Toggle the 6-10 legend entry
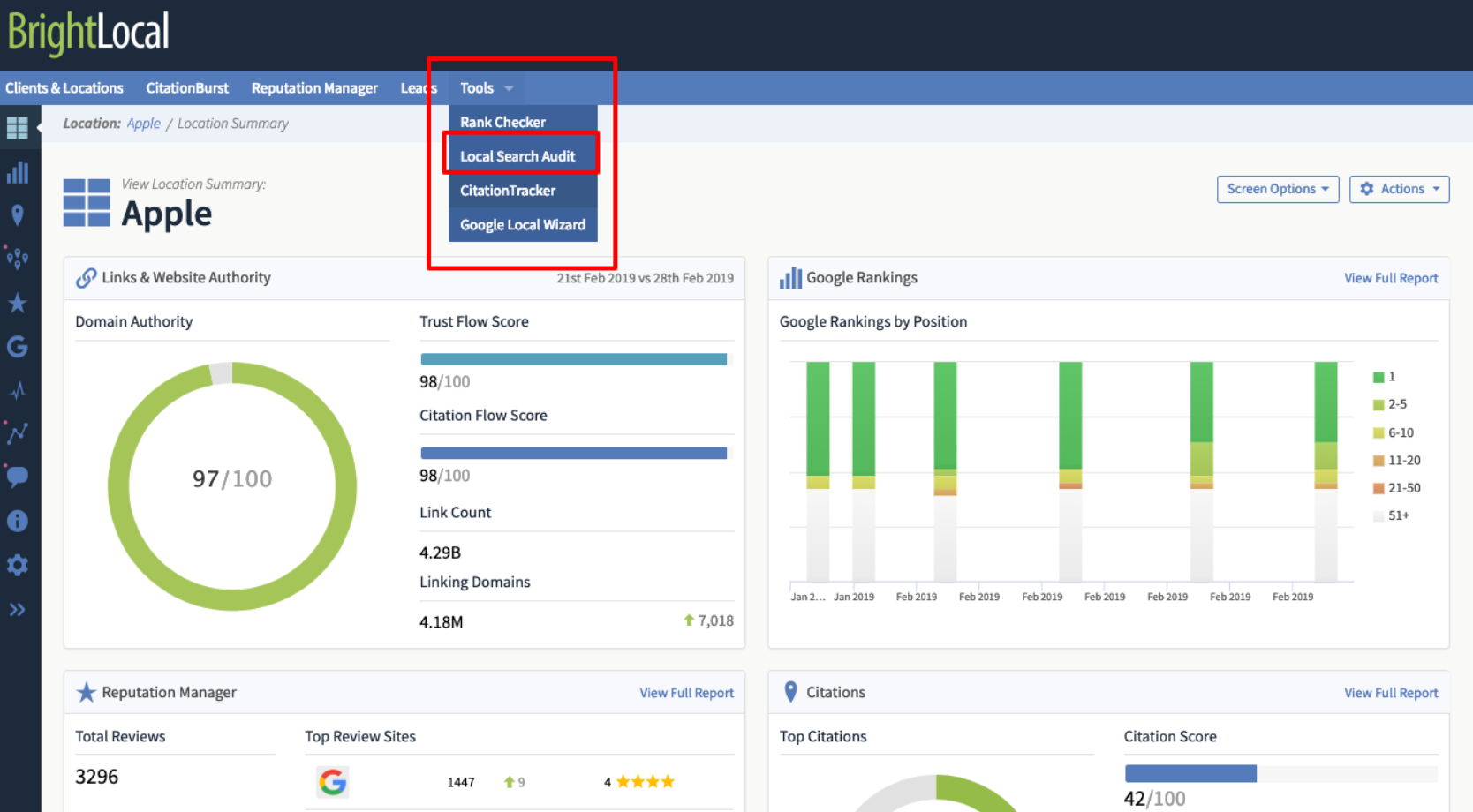 (1394, 432)
